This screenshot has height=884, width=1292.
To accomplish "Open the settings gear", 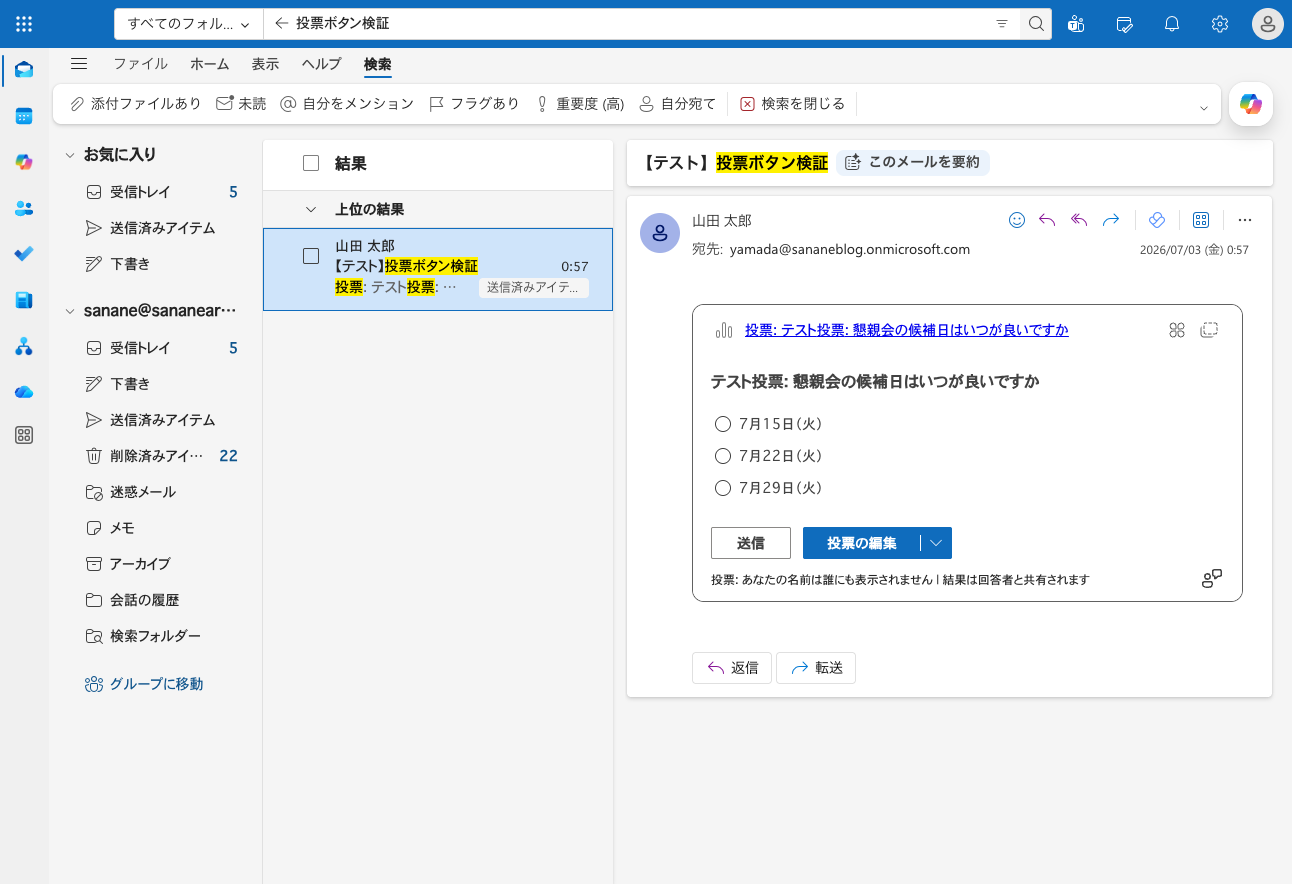I will click(x=1220, y=24).
